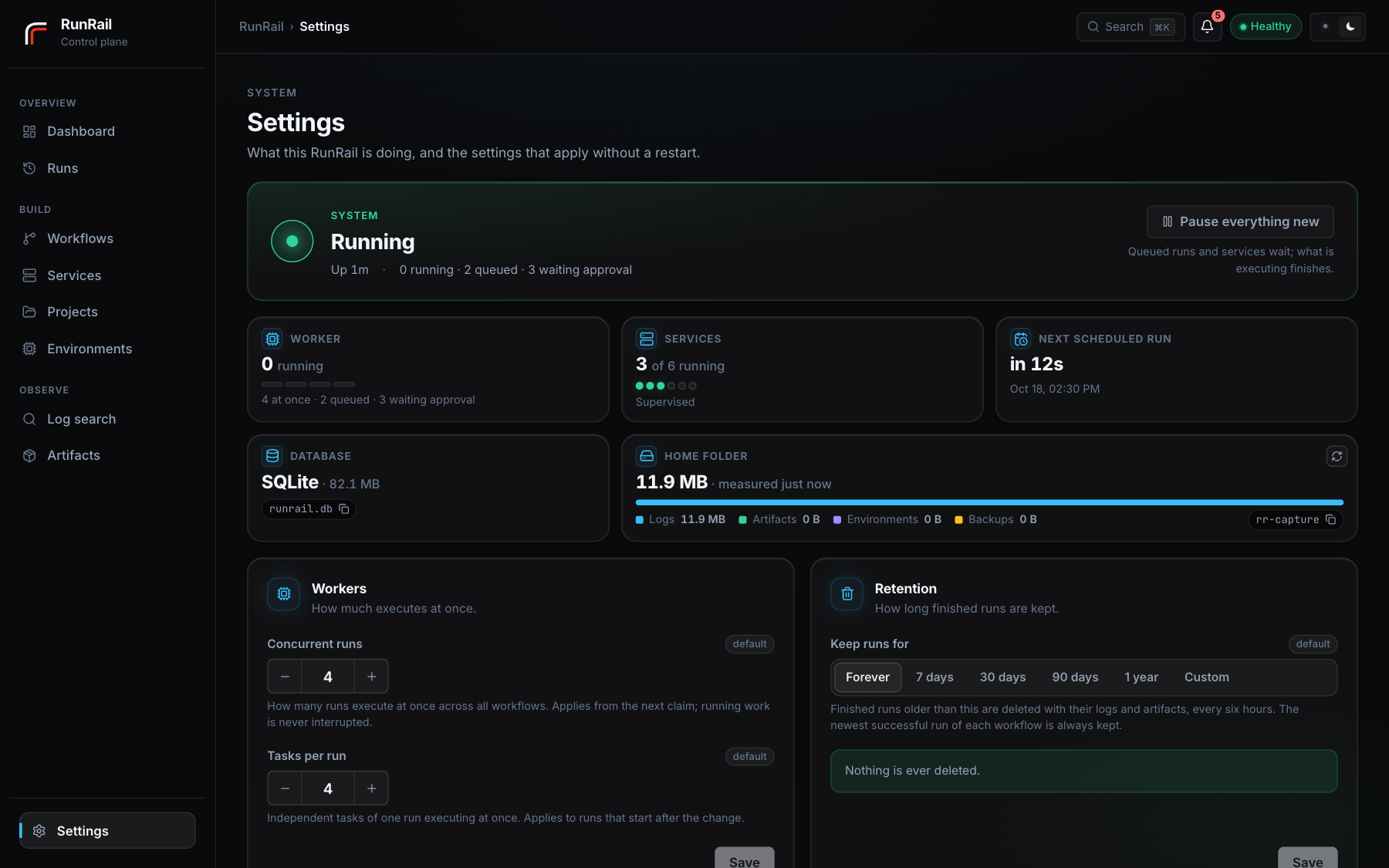Click the home folder usage bar
1389x868 pixels.
coord(989,503)
